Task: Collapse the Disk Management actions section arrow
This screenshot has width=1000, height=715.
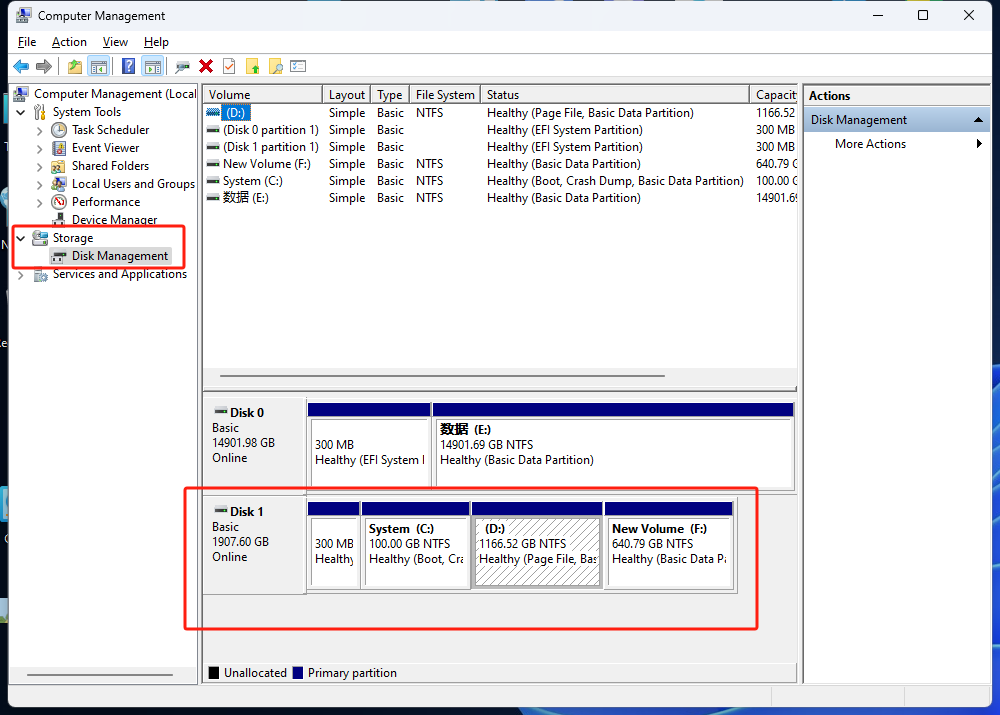Action: click(x=979, y=120)
